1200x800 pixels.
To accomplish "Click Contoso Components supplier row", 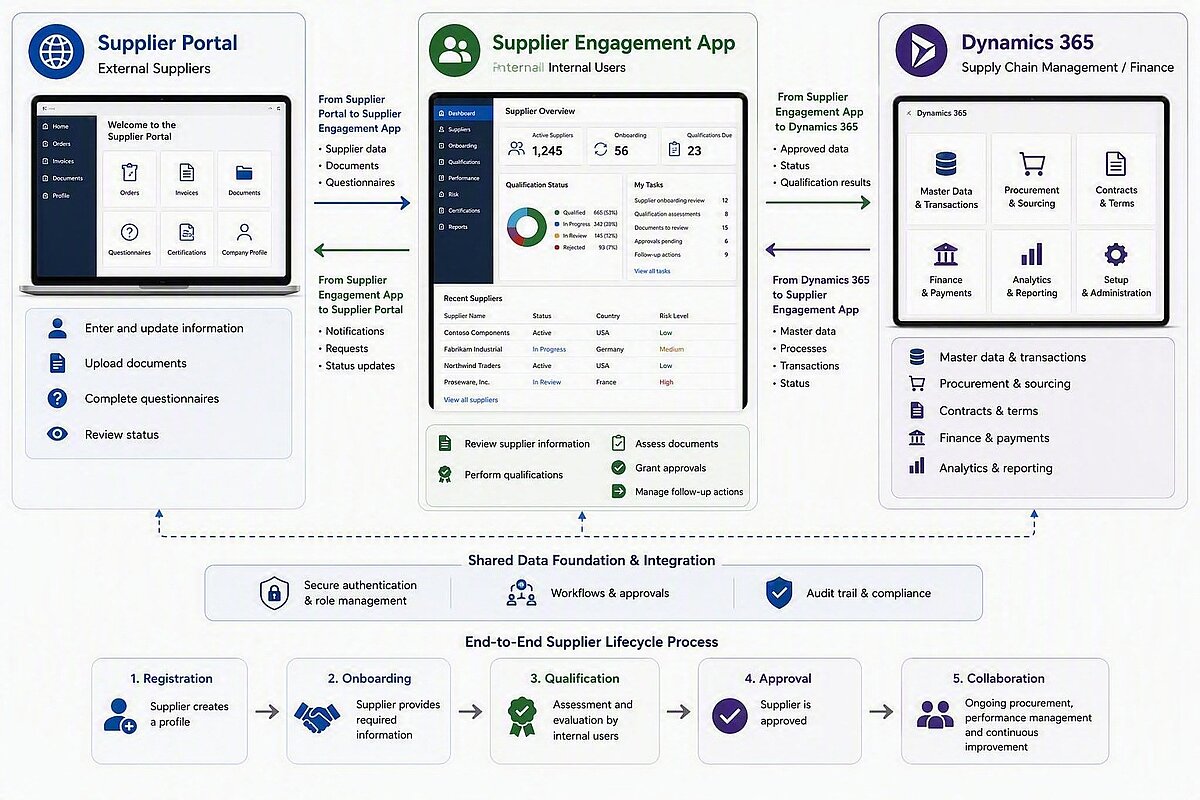I will [590, 333].
